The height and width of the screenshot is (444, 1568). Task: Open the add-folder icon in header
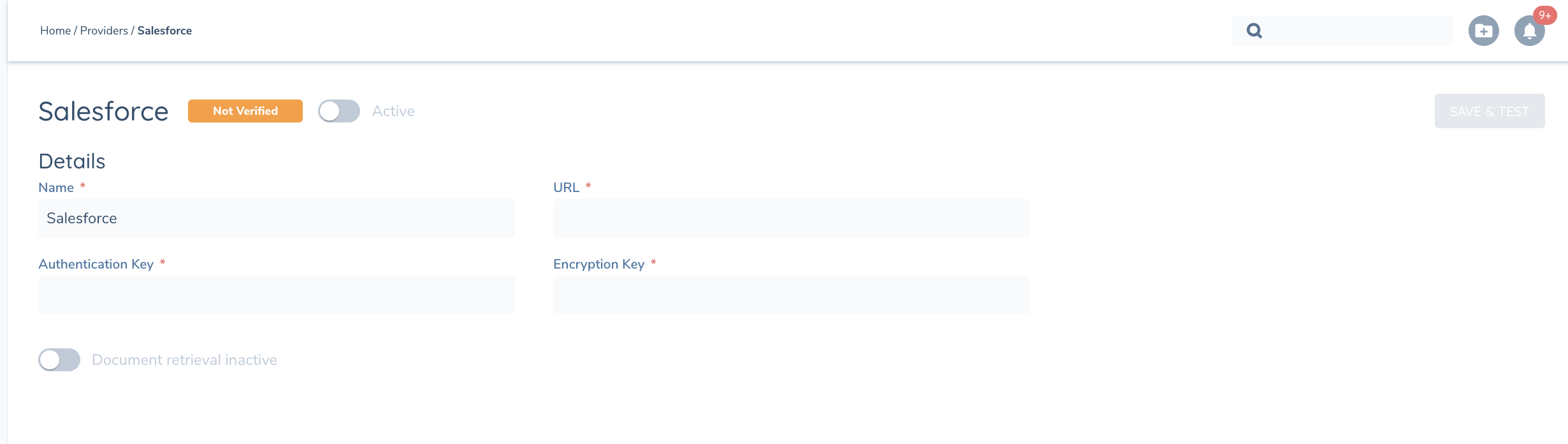[x=1483, y=31]
